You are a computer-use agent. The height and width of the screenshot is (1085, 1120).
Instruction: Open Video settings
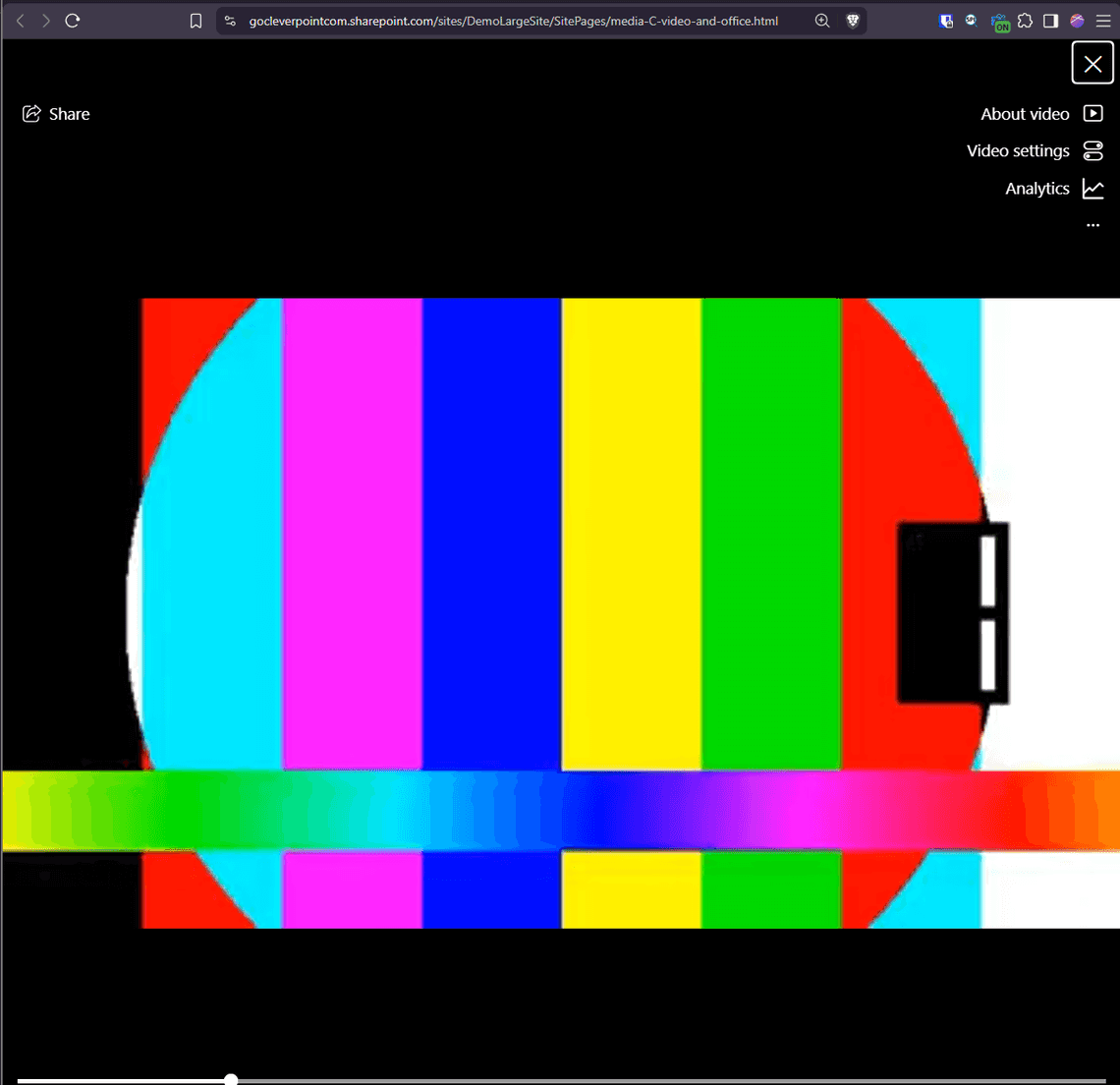tap(1035, 150)
